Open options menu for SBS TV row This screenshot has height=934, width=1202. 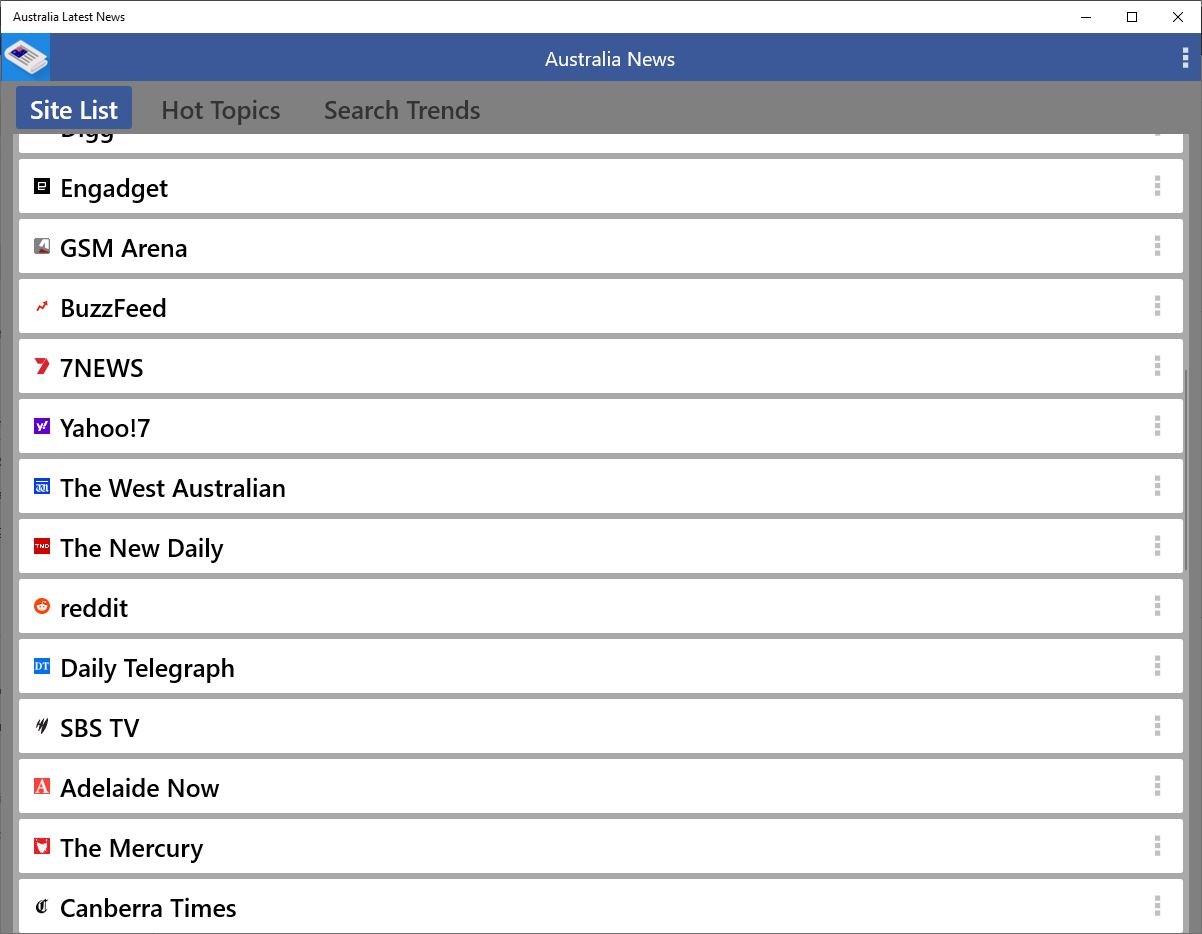click(1157, 726)
